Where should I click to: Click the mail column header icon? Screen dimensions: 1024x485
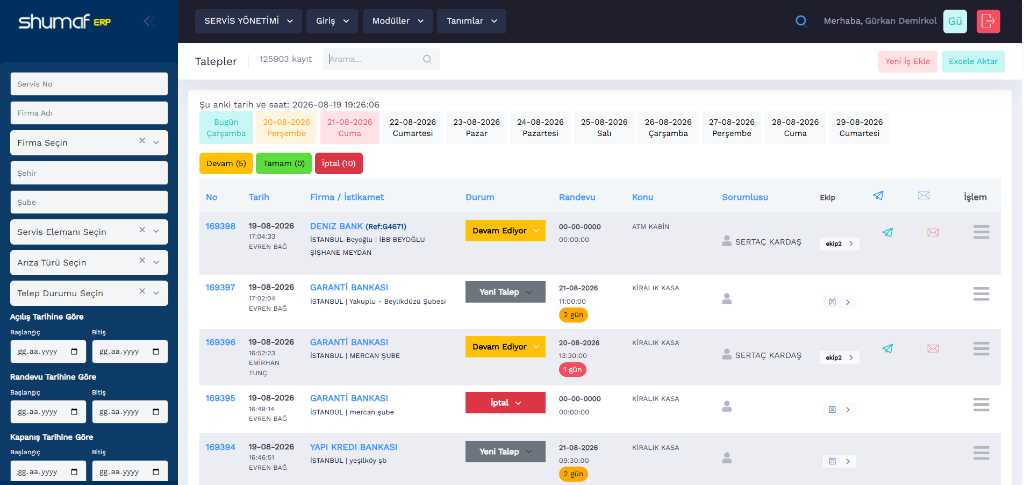(x=923, y=195)
